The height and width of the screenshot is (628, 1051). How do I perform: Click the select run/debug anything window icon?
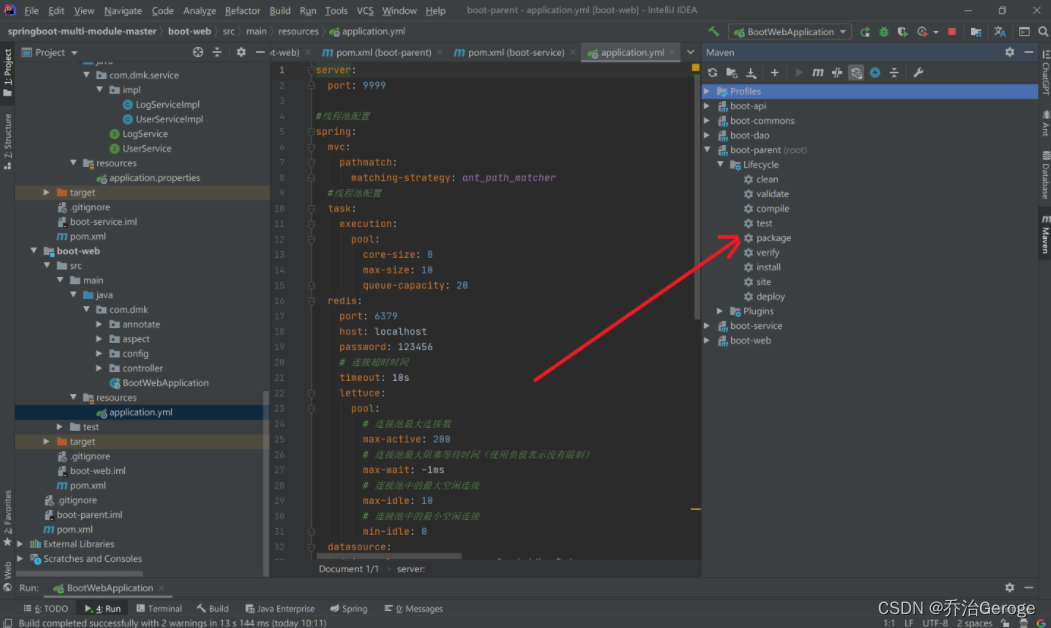(x=1024, y=32)
